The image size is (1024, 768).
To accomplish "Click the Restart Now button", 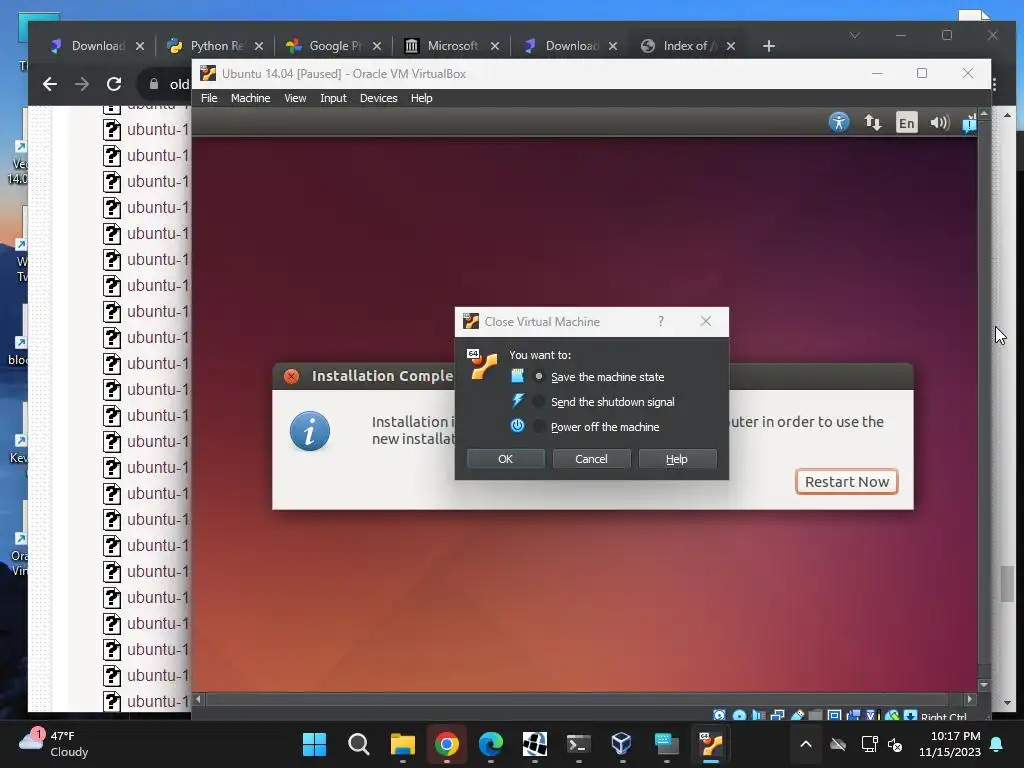I will click(846, 482).
